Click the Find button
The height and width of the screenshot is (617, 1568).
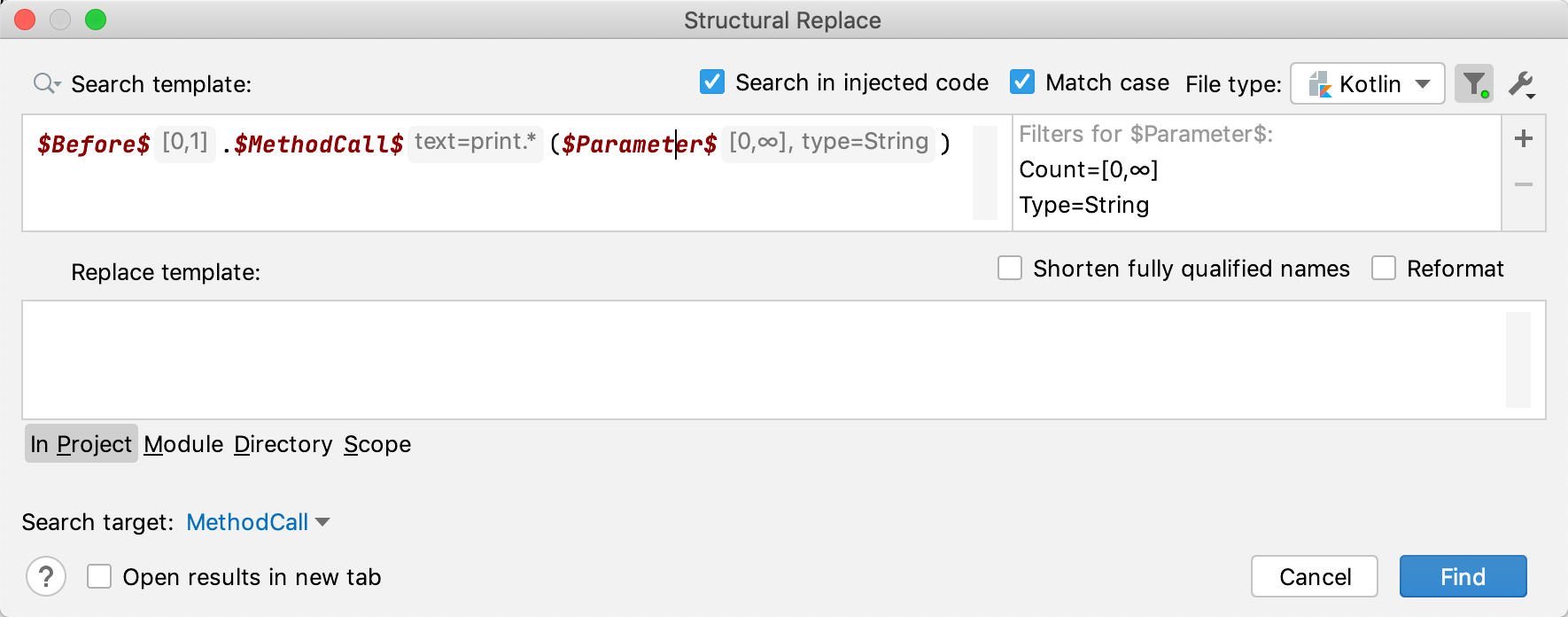[1462, 576]
